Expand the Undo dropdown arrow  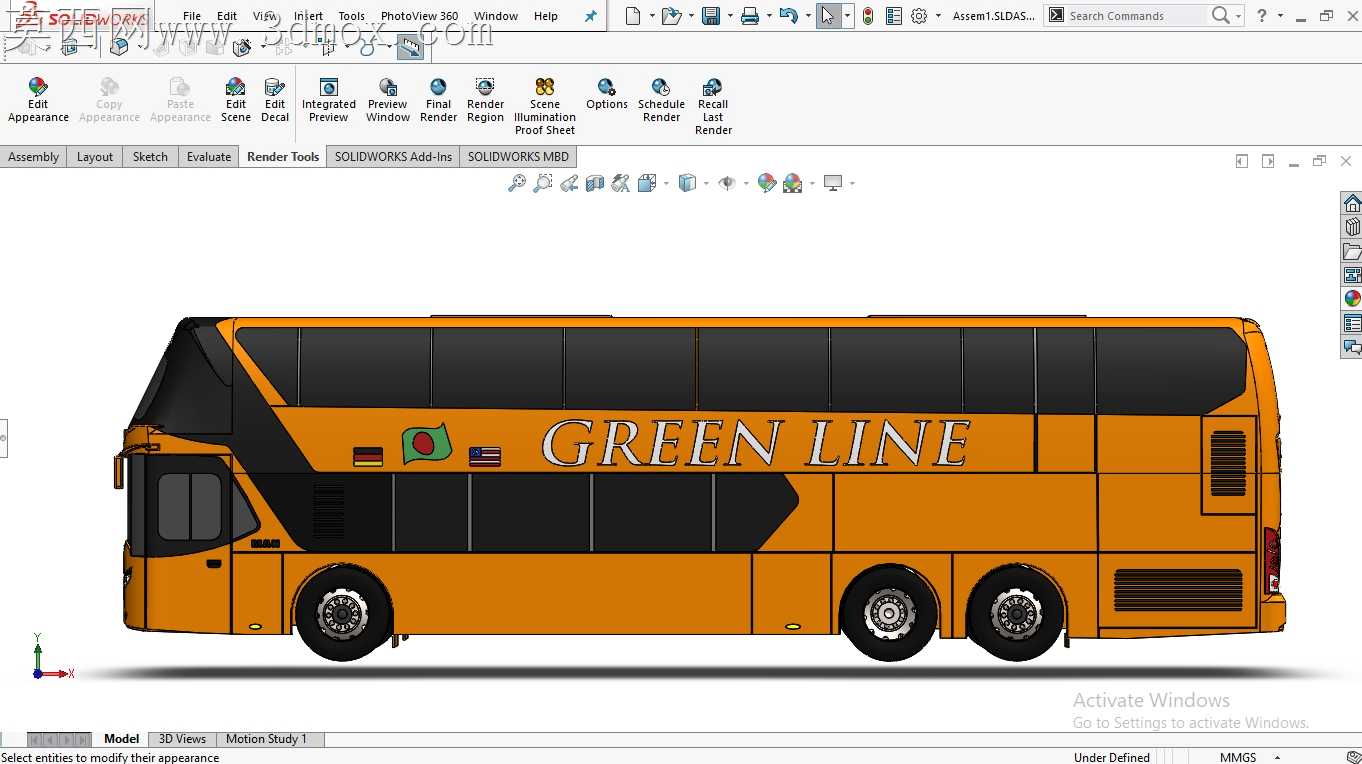807,16
